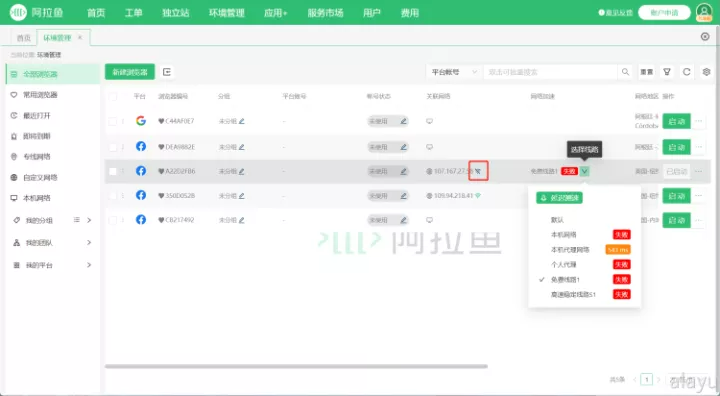
Task: Tick the checkbox for row CB217492
Action: click(112, 220)
